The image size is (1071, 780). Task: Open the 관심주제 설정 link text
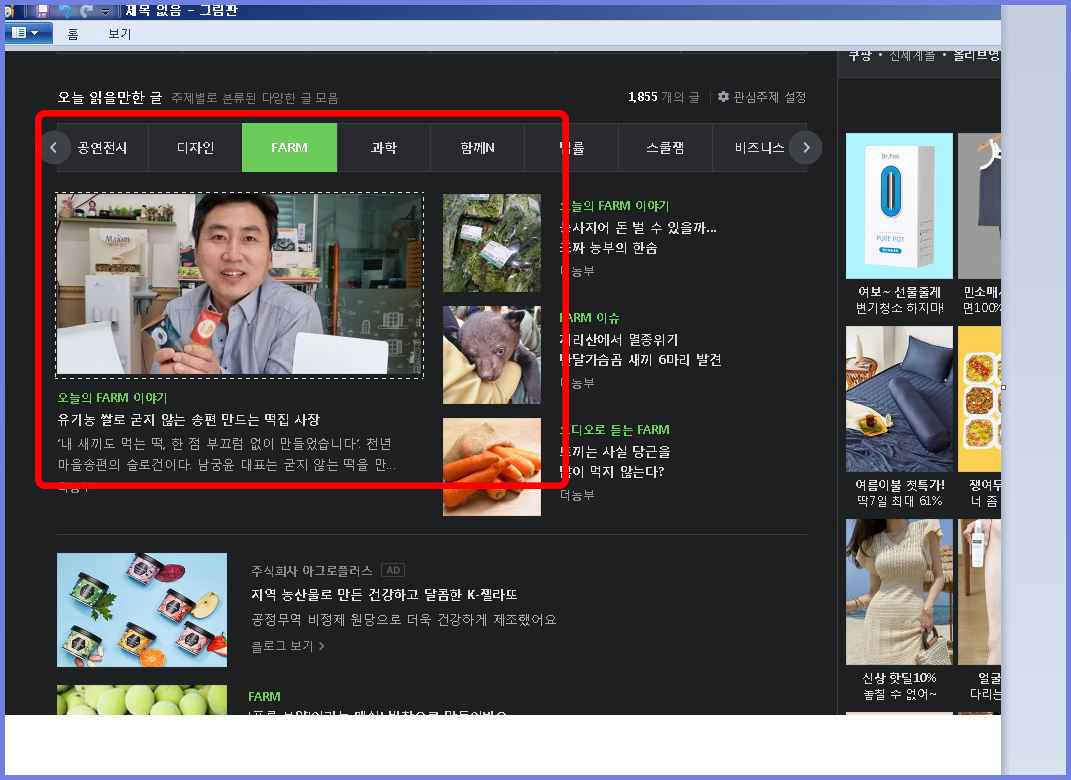769,97
